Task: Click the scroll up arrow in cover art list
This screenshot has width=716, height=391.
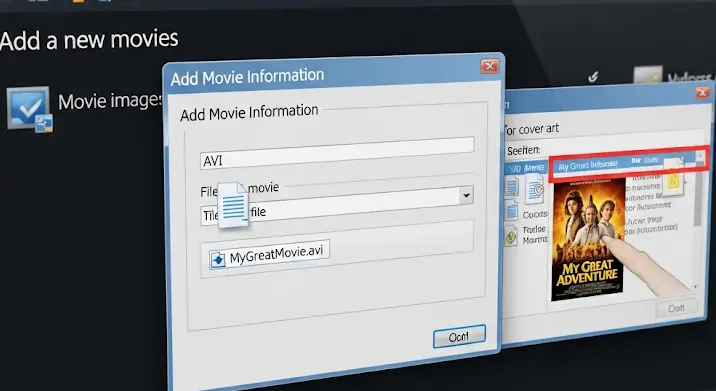Action: [700, 156]
